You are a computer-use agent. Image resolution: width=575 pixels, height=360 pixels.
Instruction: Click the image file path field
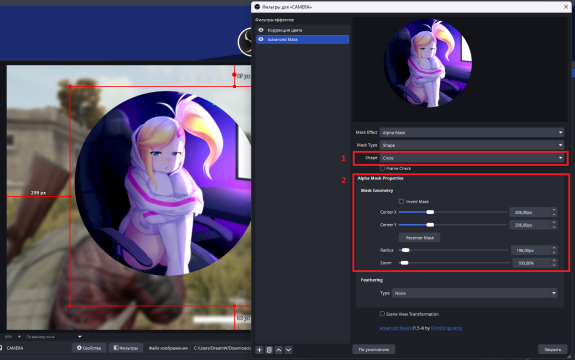click(221, 348)
